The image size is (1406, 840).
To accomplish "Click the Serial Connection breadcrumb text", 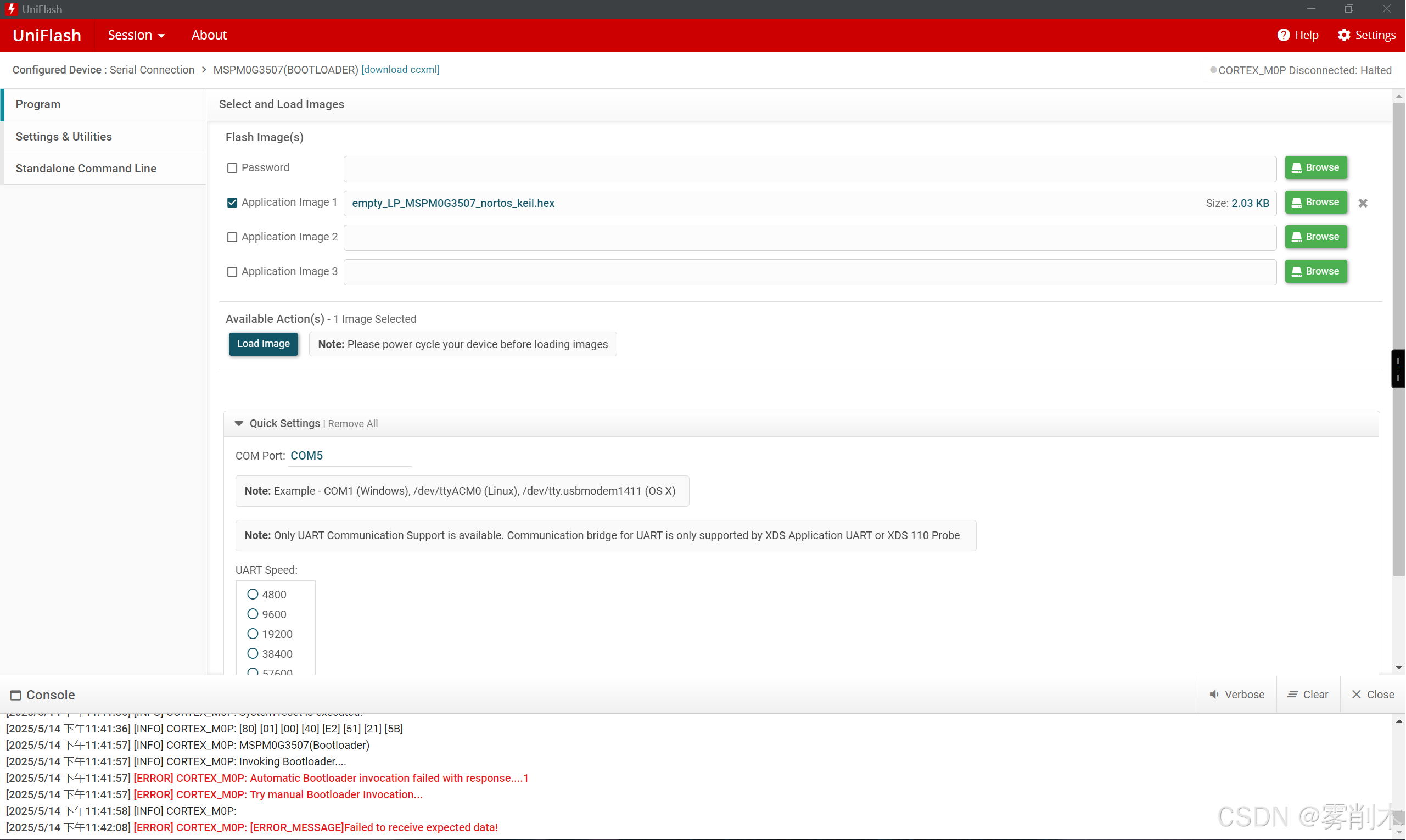I will 152,70.
